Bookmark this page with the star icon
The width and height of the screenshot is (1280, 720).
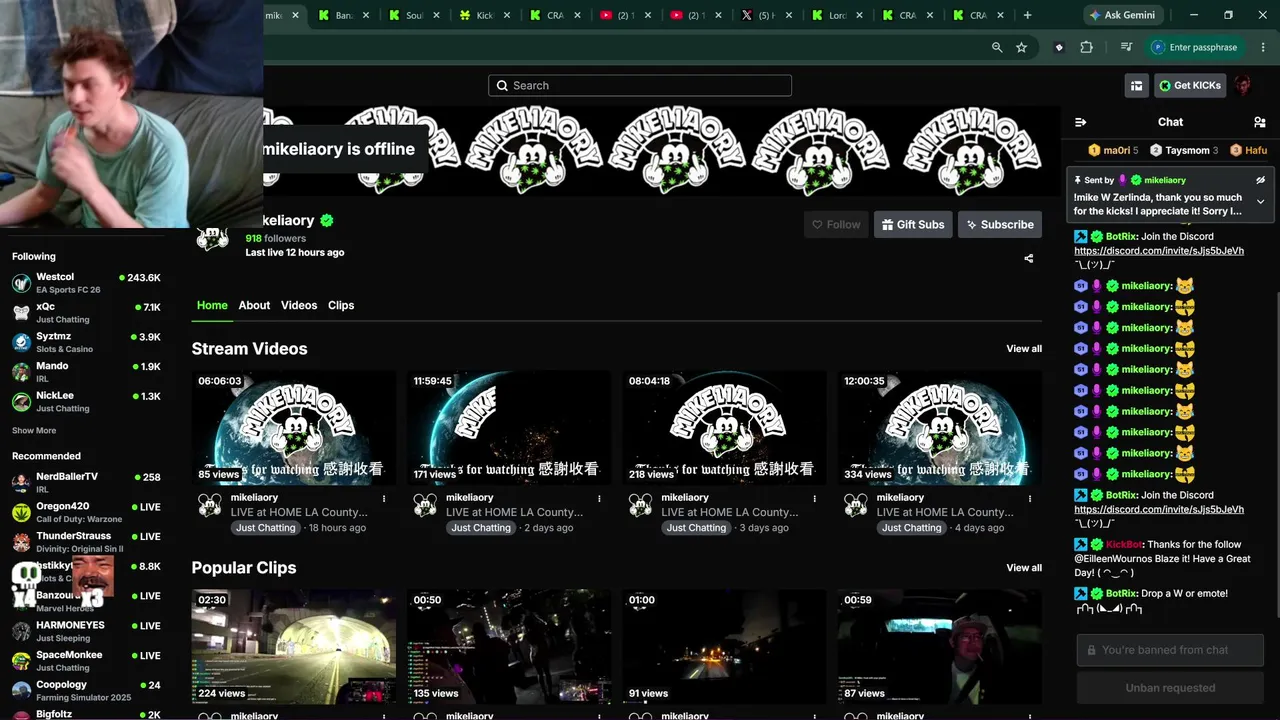[x=1021, y=47]
